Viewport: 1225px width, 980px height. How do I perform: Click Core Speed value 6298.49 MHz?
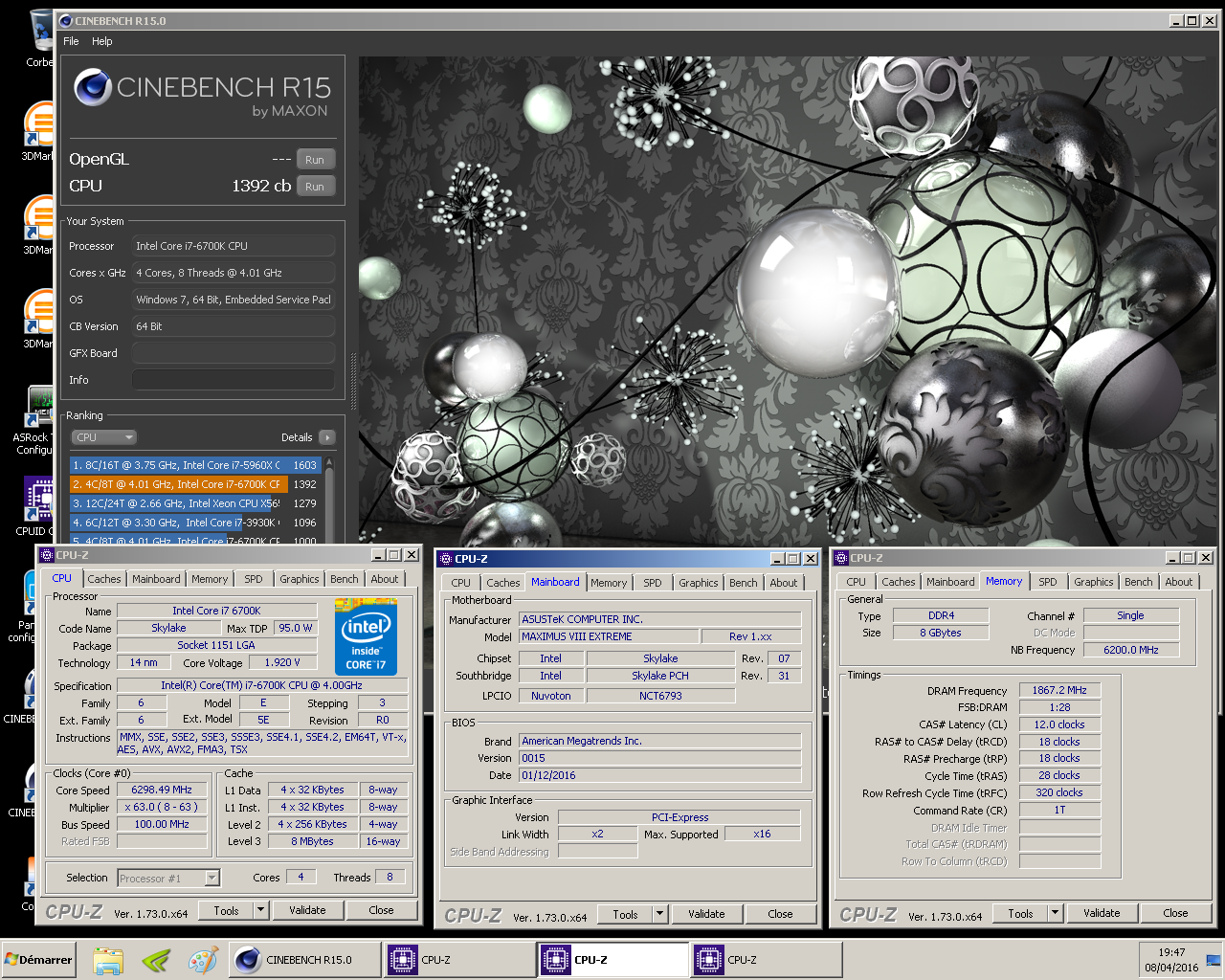click(x=162, y=791)
